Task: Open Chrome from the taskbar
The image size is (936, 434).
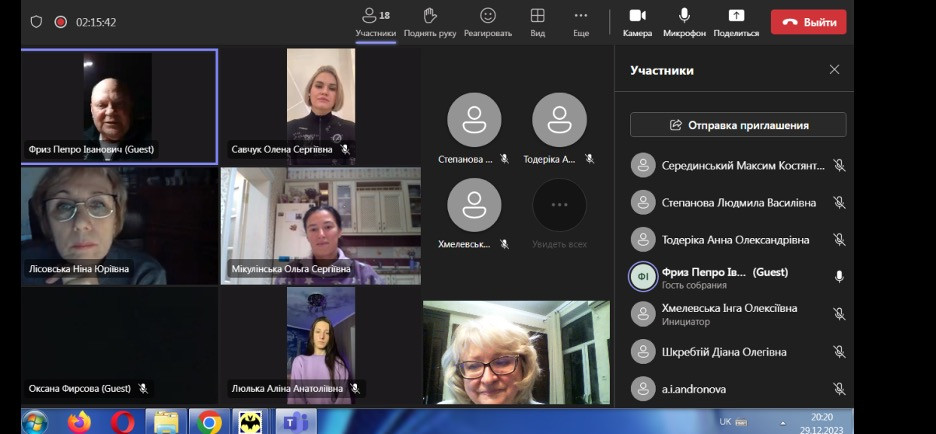Action: click(x=210, y=423)
